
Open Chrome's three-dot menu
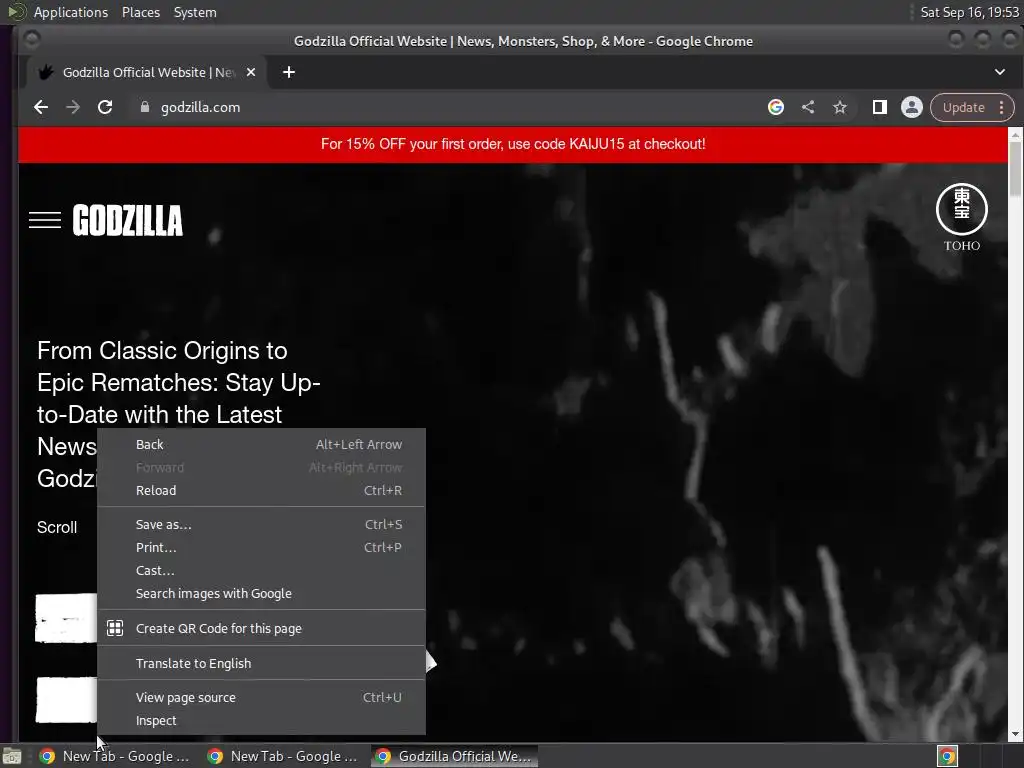pyautogui.click(x=1002, y=108)
